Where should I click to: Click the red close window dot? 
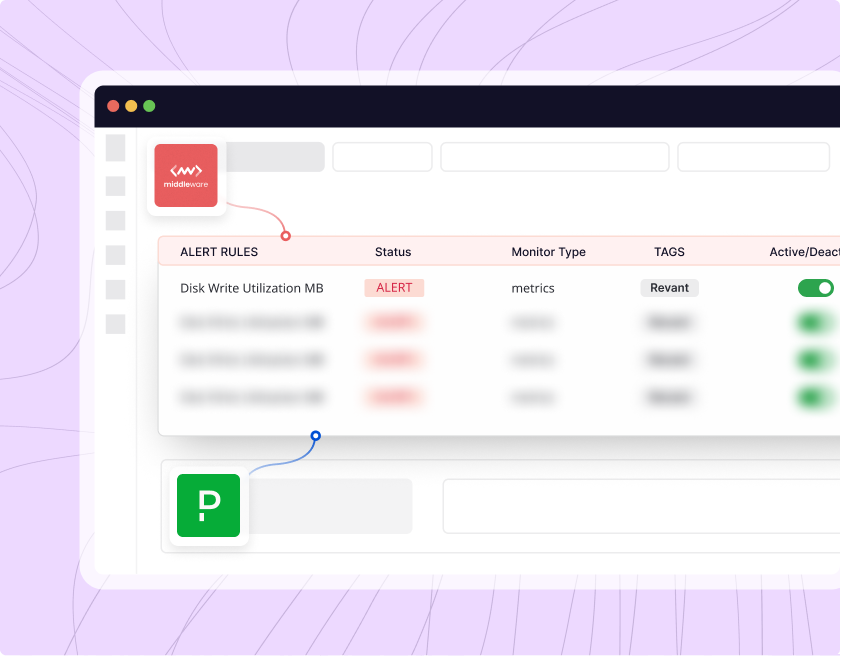pyautogui.click(x=113, y=106)
